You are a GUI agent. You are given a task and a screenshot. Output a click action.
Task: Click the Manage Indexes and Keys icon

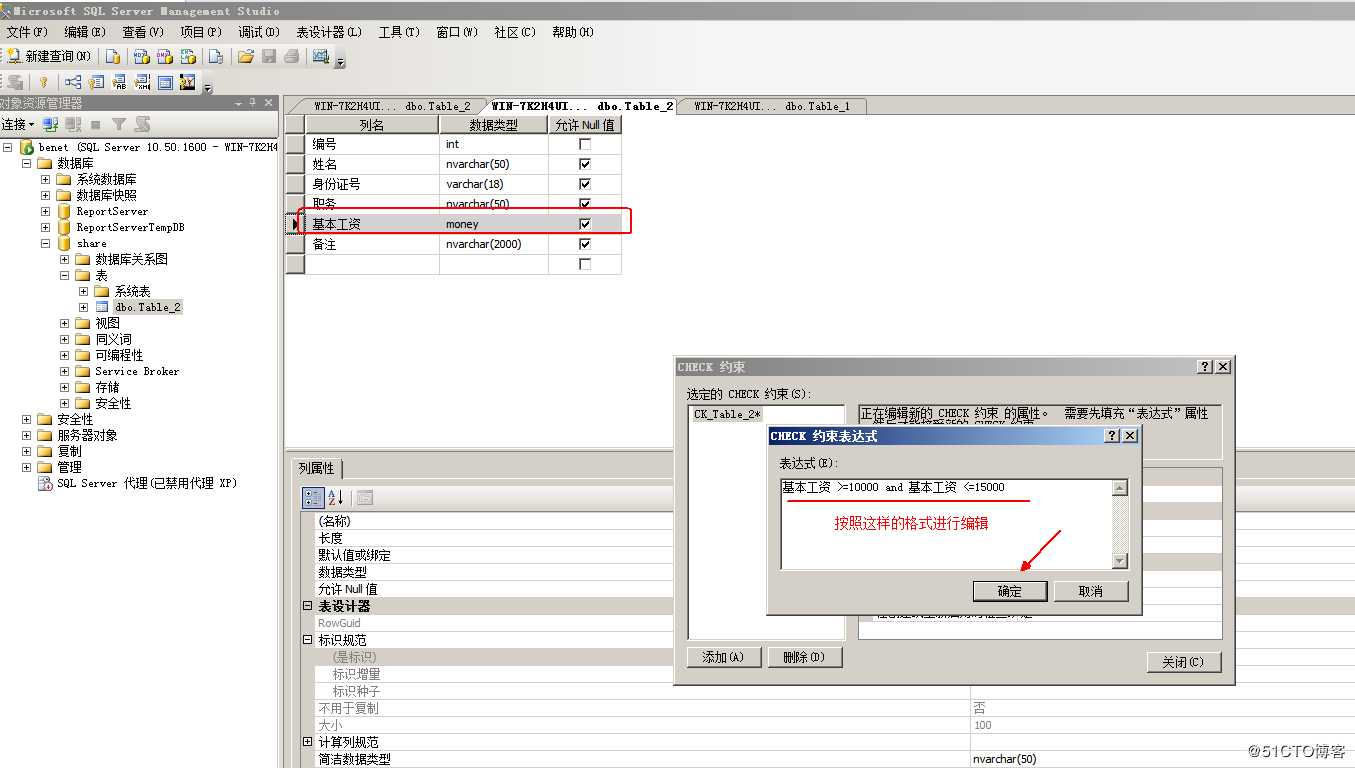tap(96, 83)
